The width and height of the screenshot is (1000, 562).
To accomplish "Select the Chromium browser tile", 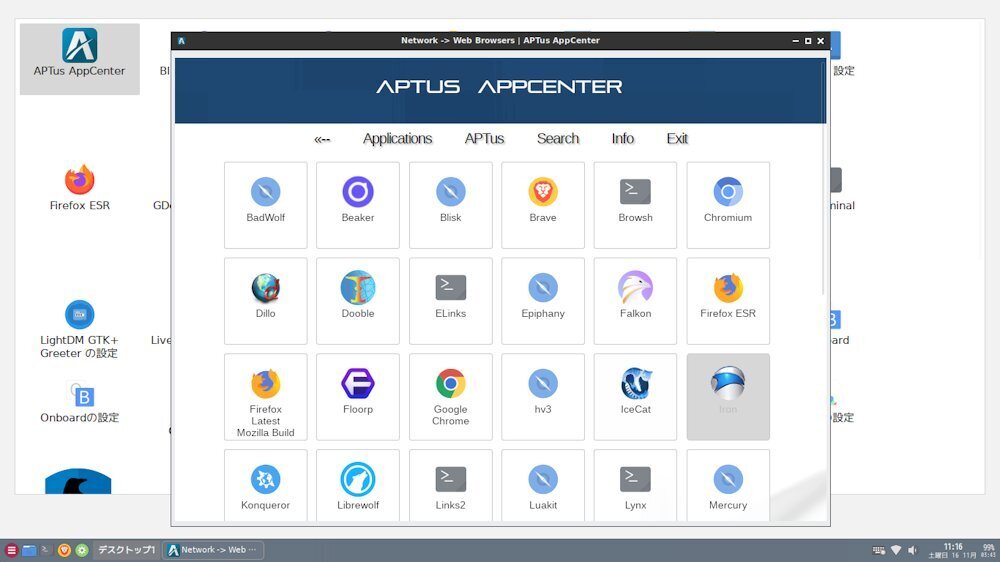I will [x=728, y=193].
